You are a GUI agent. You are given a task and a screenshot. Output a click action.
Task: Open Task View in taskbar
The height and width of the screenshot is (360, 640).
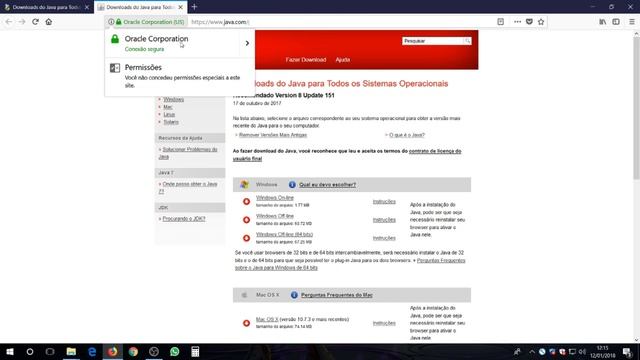click(50, 351)
